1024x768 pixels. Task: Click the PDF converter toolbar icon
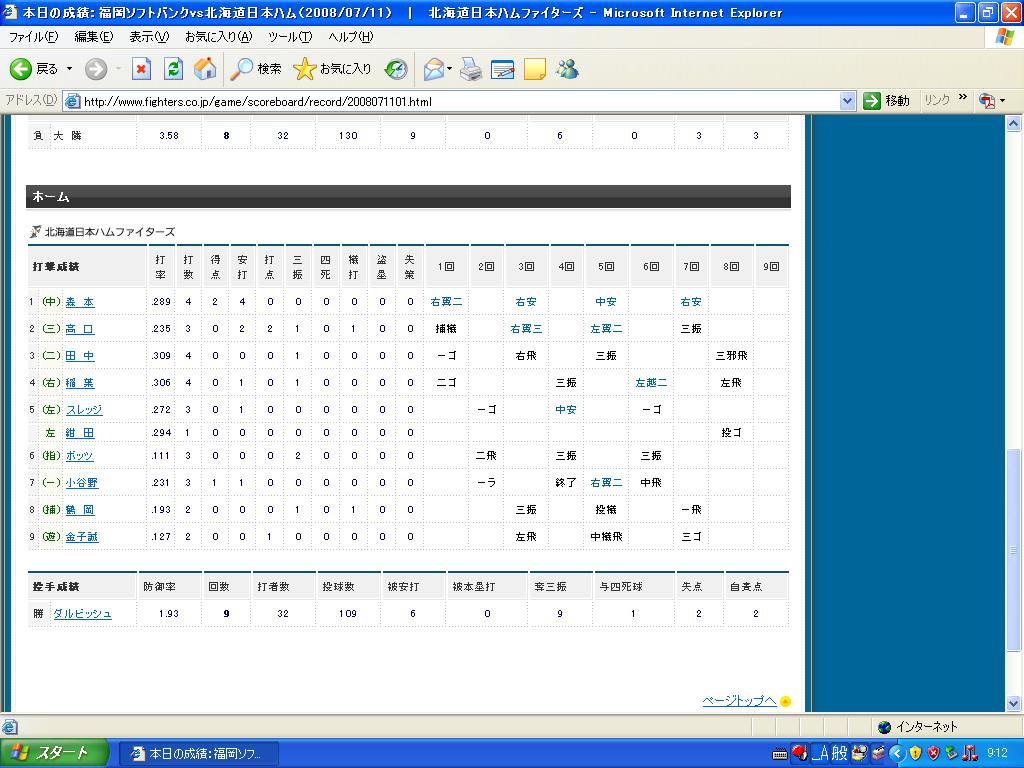[x=987, y=101]
